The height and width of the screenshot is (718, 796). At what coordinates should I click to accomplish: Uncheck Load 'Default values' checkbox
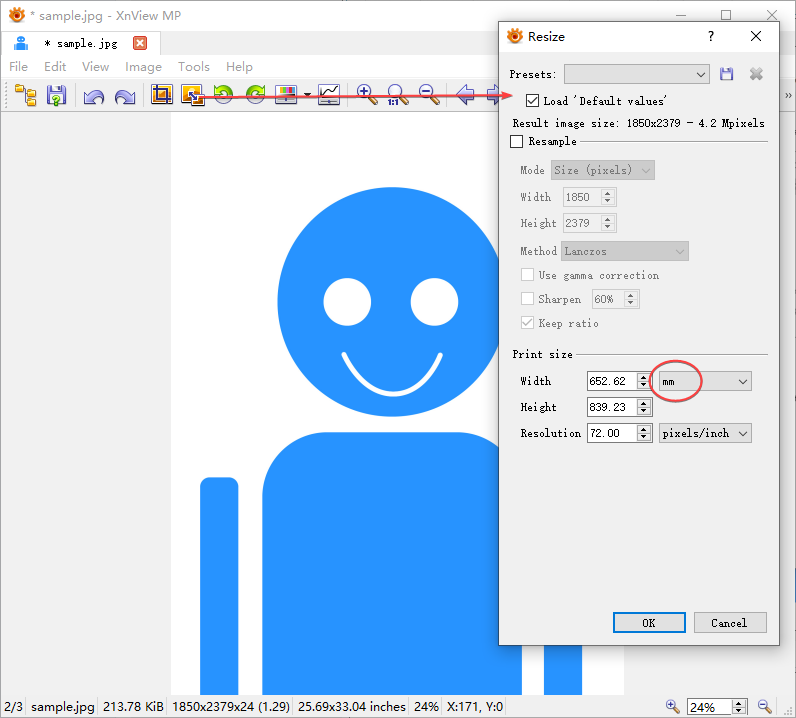pos(532,101)
